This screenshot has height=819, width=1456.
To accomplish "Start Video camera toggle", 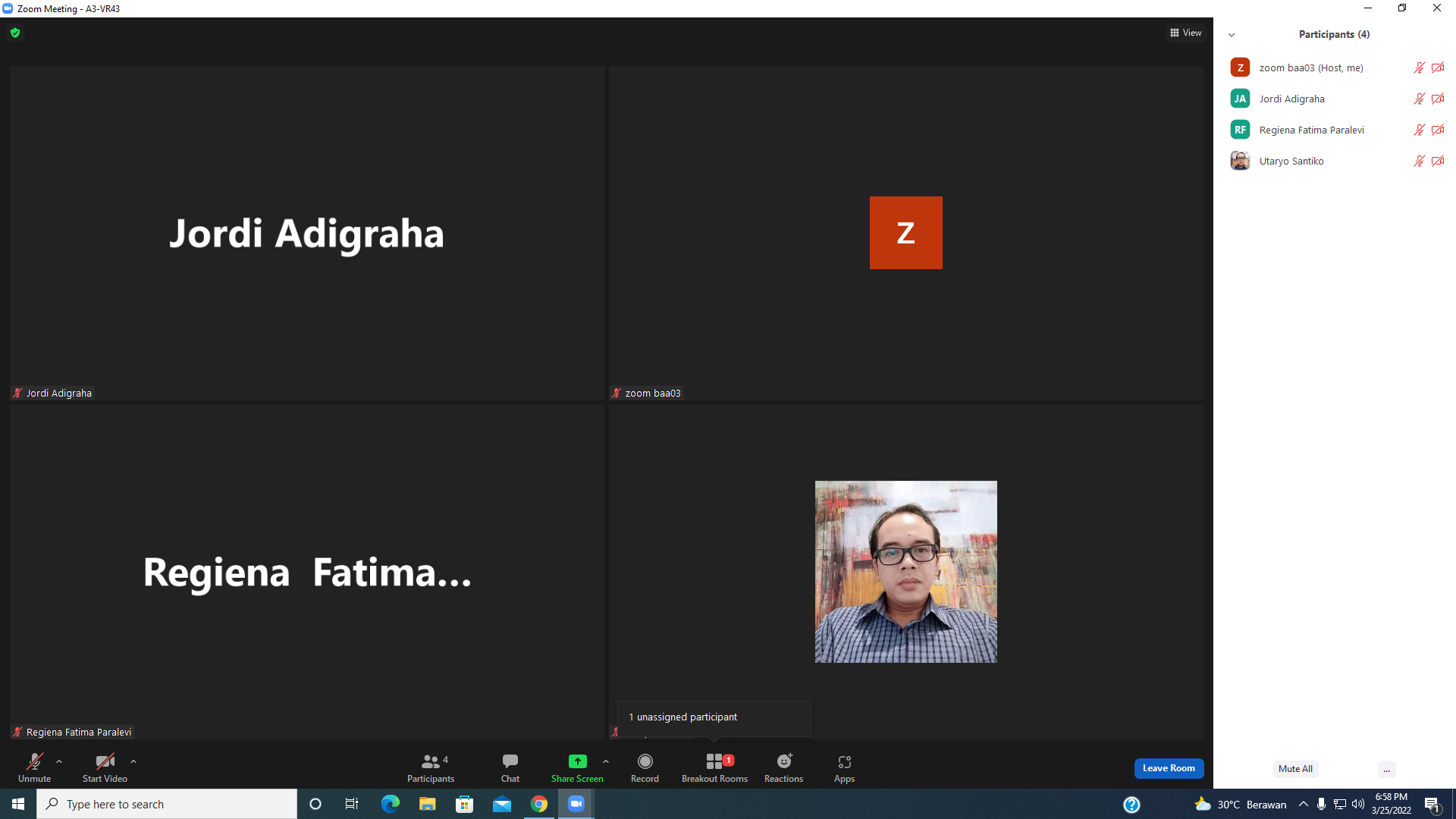I will [105, 767].
